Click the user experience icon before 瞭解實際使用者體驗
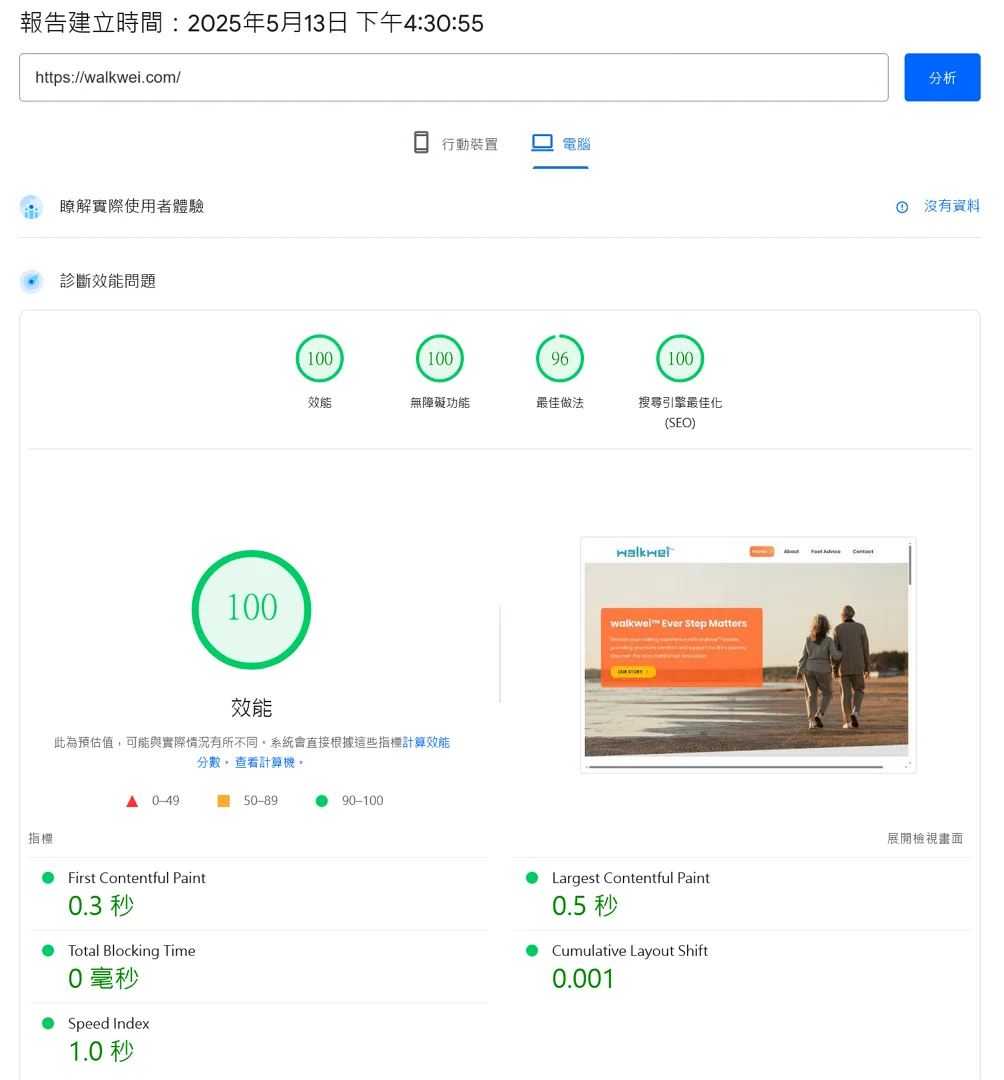 [x=30, y=207]
